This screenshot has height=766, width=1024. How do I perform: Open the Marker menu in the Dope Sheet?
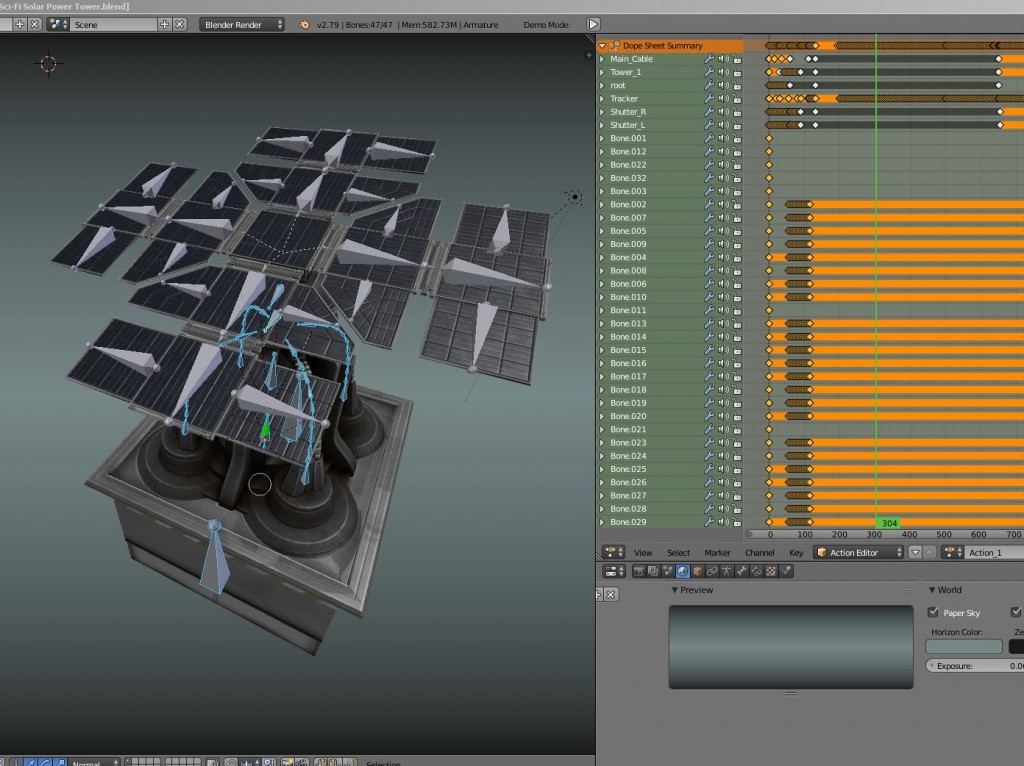717,551
